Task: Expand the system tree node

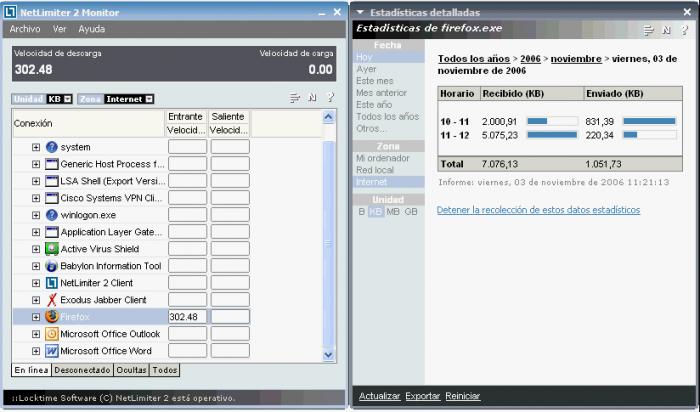Action: [36, 147]
